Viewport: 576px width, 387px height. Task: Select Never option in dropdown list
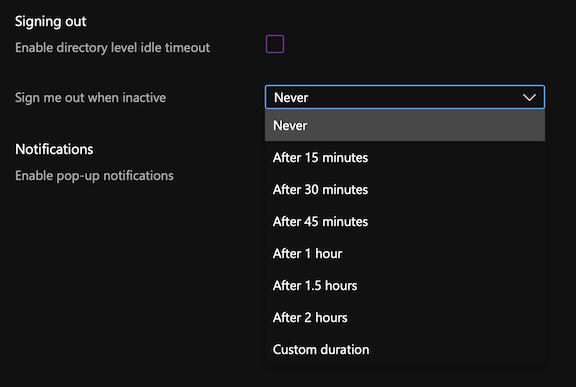[405, 125]
